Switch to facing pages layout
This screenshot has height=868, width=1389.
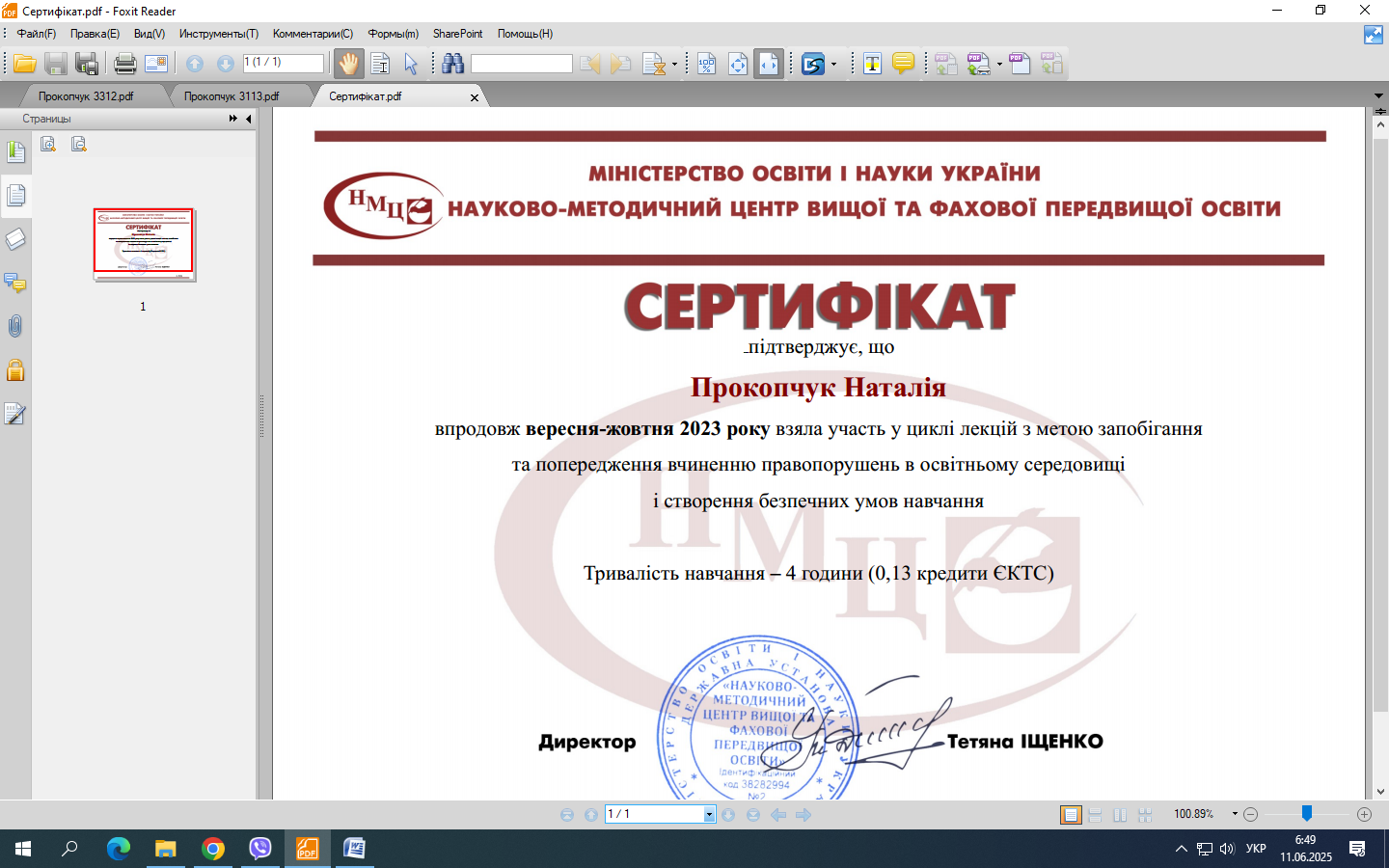click(x=1120, y=815)
